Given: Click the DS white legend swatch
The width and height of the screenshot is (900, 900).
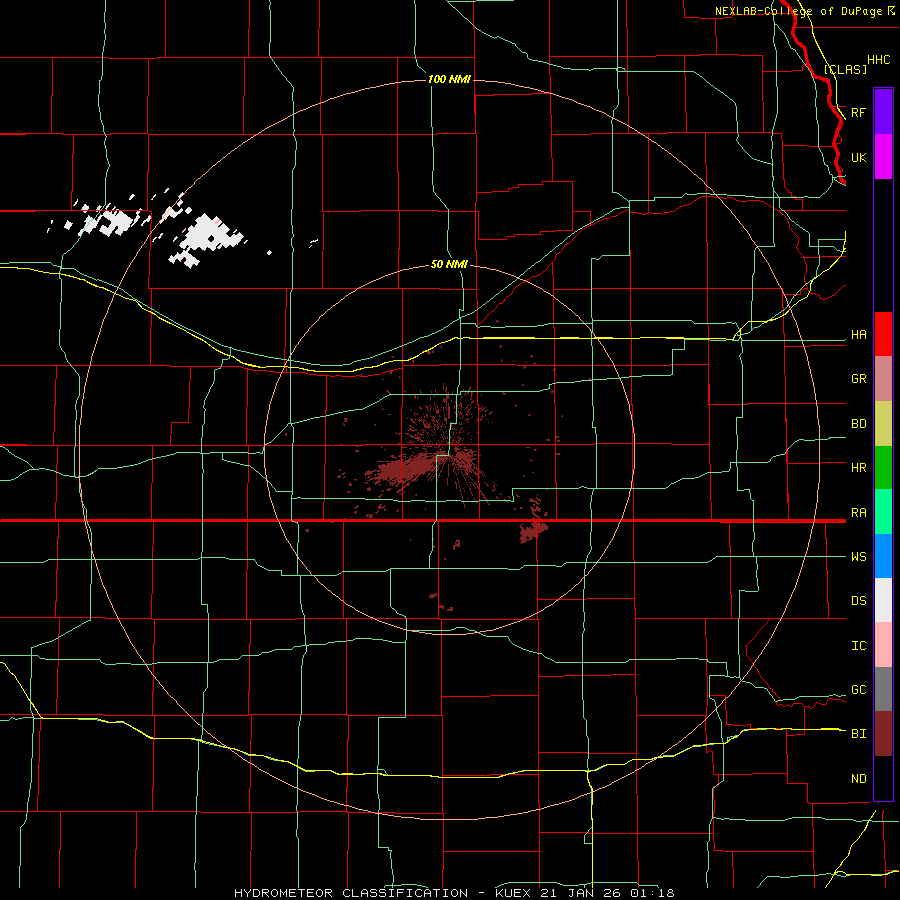Looking at the screenshot, I should (883, 600).
